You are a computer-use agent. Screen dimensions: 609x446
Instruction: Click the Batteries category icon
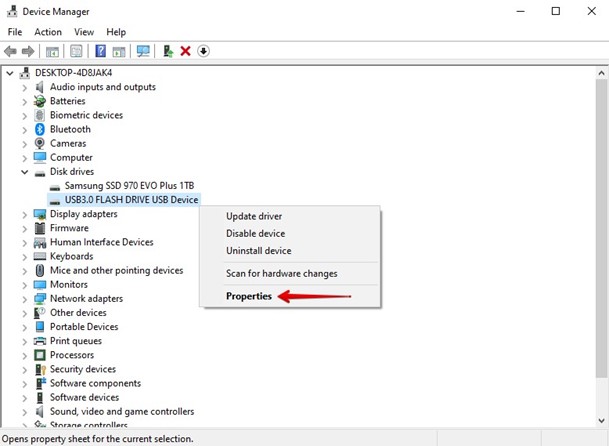pyautogui.click(x=40, y=101)
